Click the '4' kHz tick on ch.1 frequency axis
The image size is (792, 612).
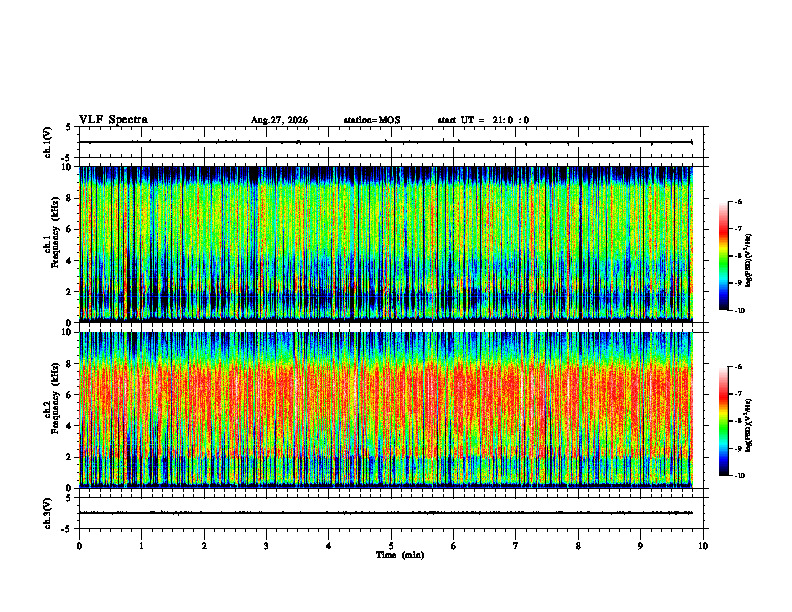70,261
